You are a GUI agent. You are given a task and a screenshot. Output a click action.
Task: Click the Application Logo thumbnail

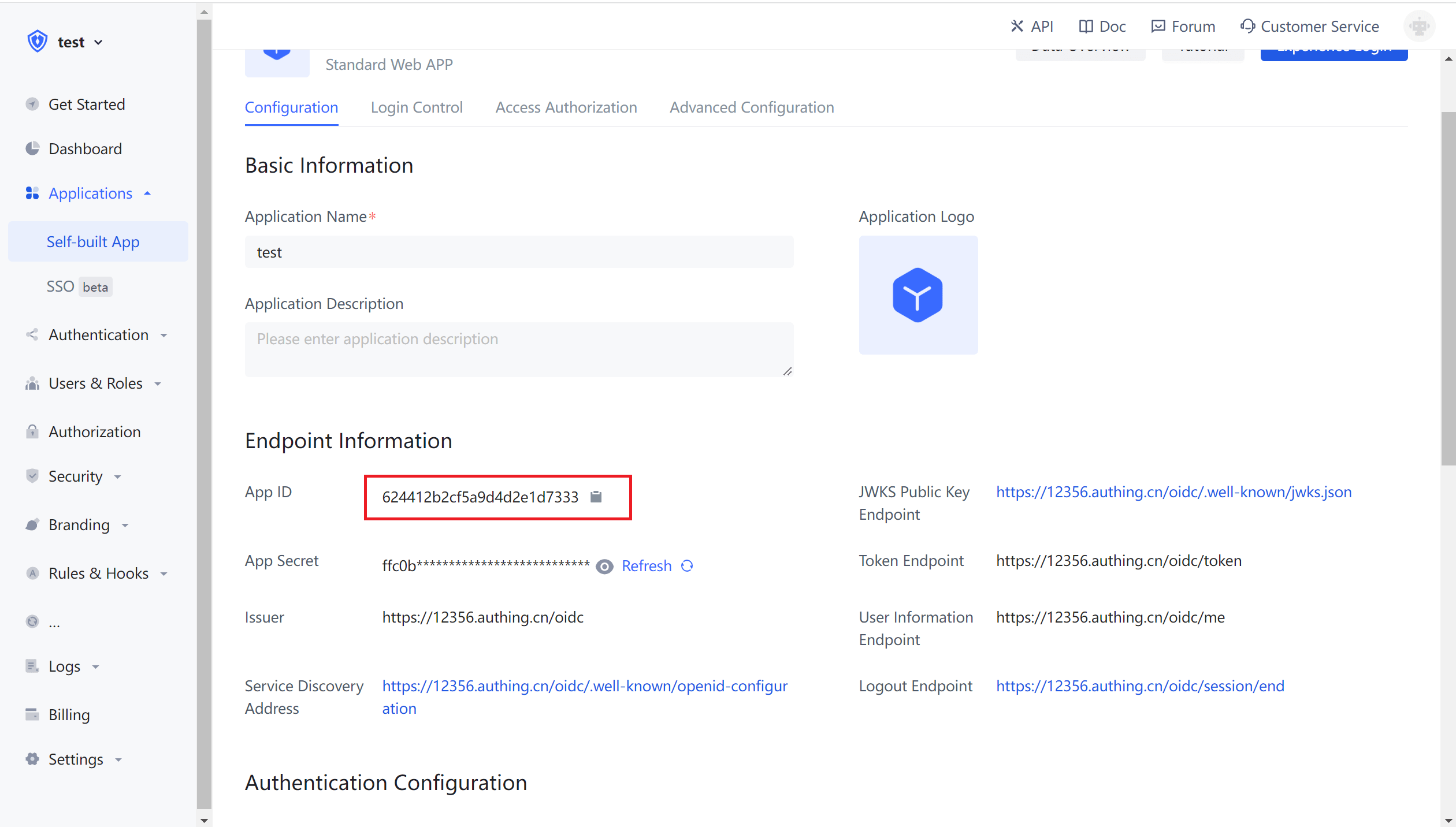tap(918, 295)
